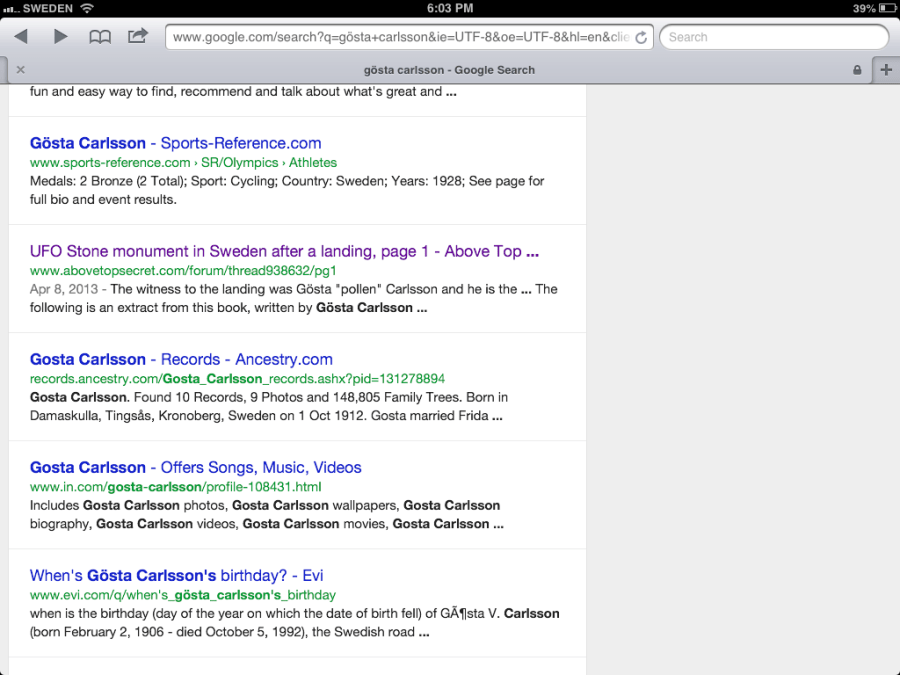Open Gosta Carlsson Offers Songs, Music link
Screen dimensions: 900x675
click(195, 467)
